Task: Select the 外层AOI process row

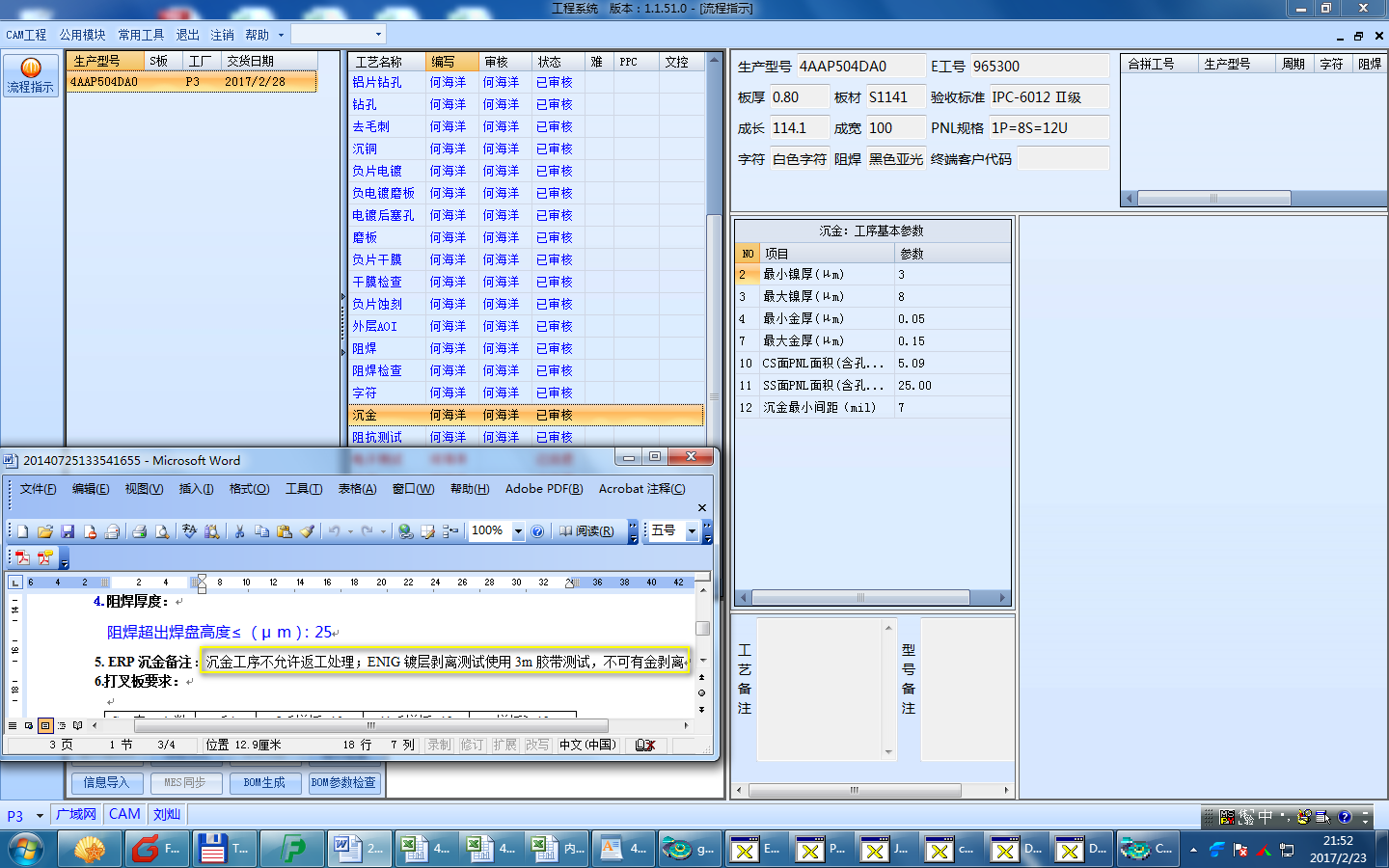Action: [x=527, y=326]
